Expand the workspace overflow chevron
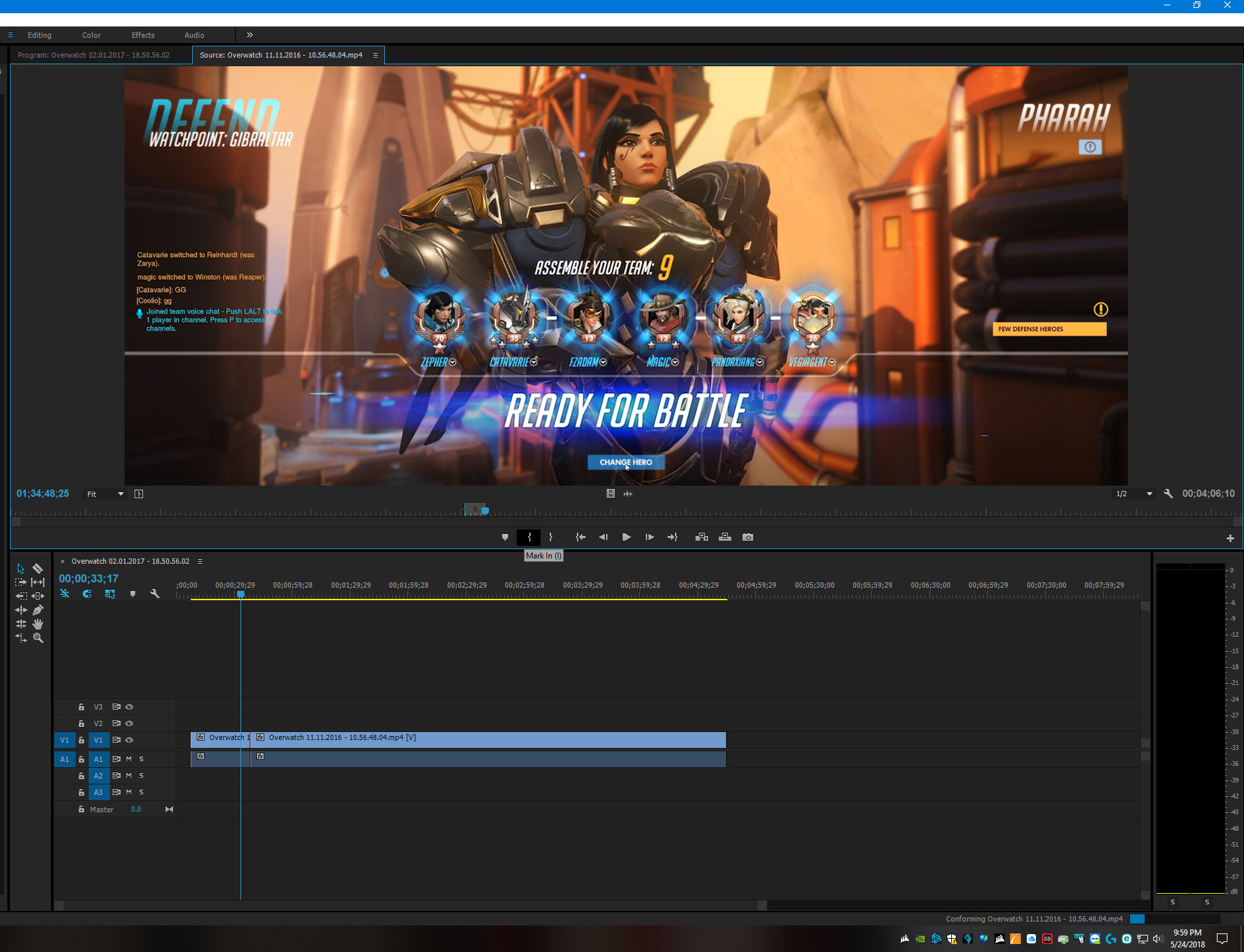Viewport: 1244px width, 952px height. pos(250,35)
